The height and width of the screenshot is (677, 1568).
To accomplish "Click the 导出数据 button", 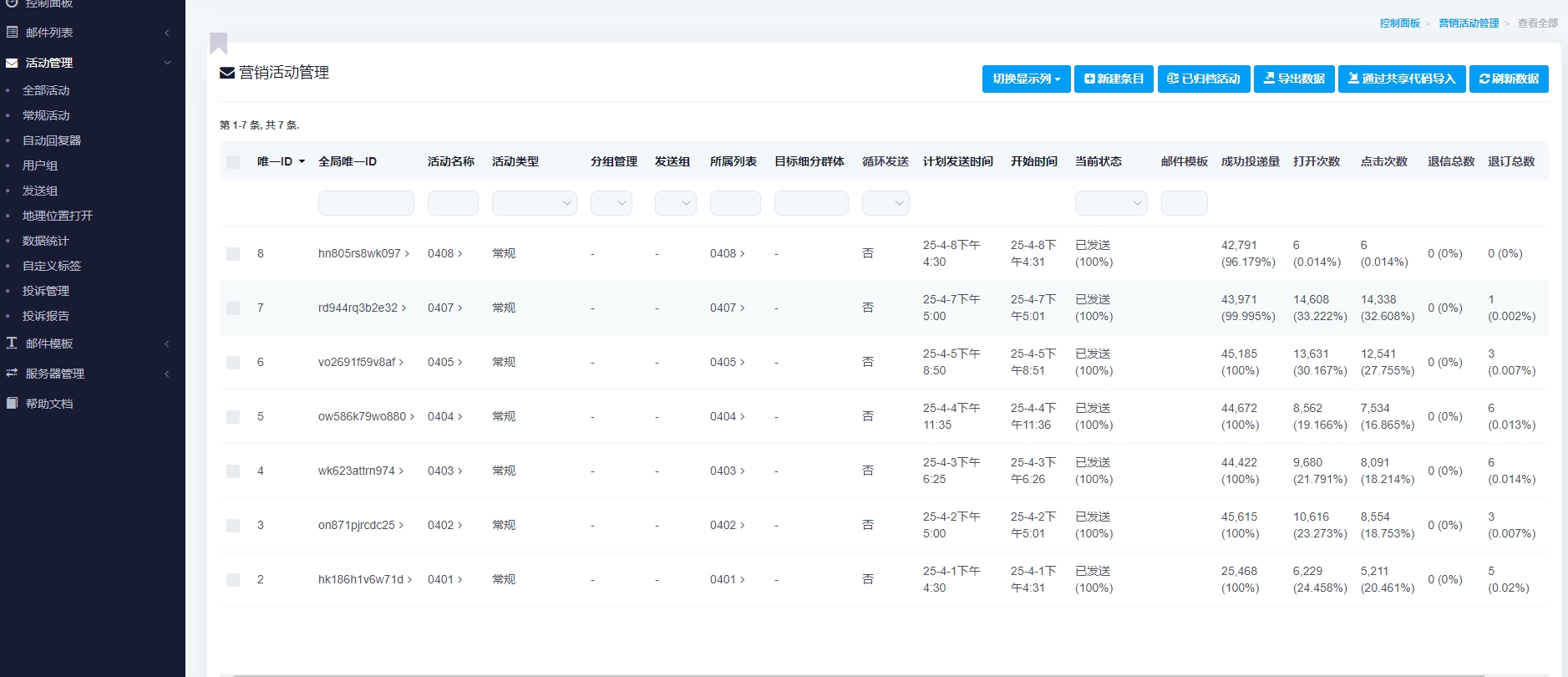I will click(x=1294, y=79).
